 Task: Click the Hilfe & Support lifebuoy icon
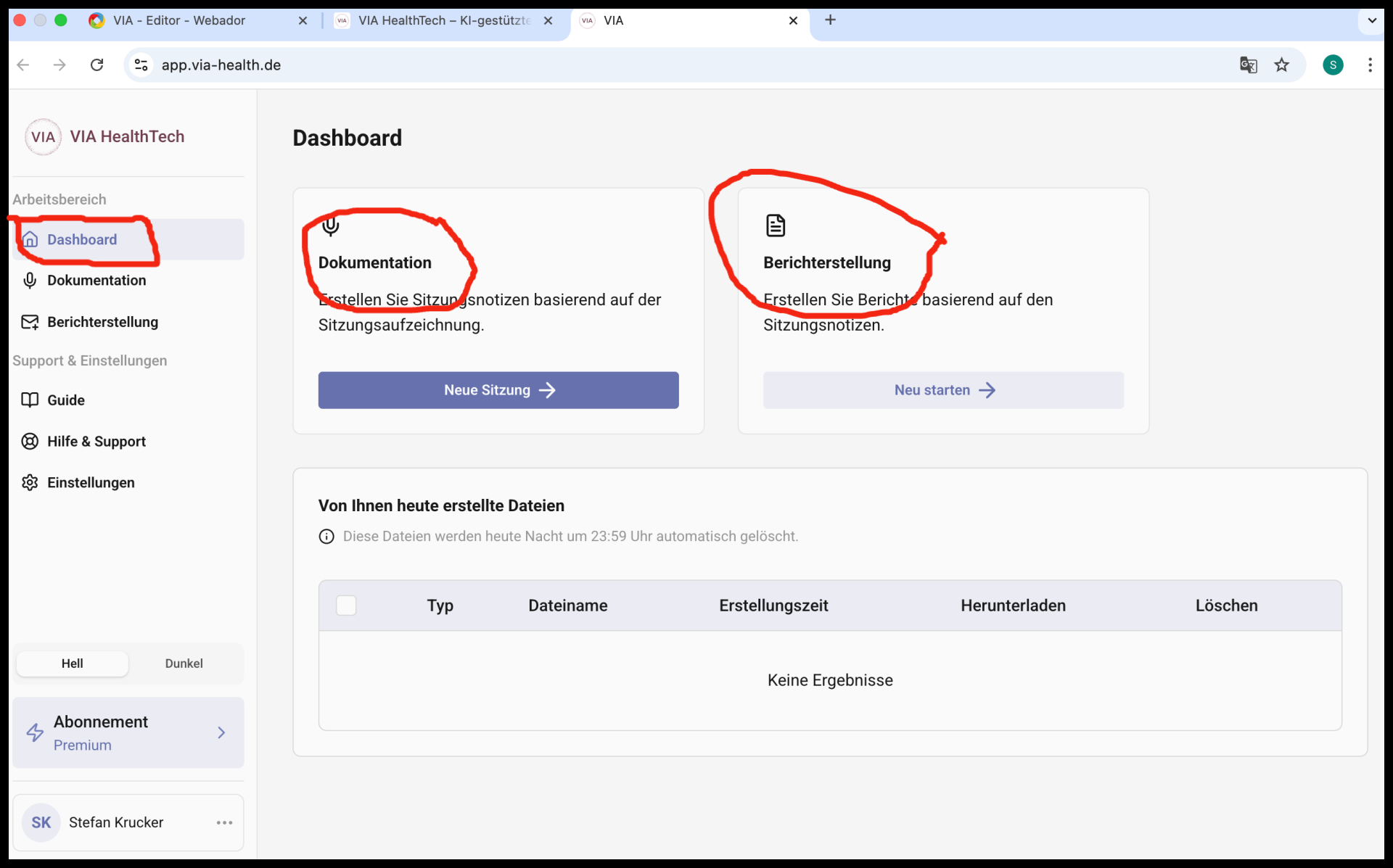(x=30, y=442)
